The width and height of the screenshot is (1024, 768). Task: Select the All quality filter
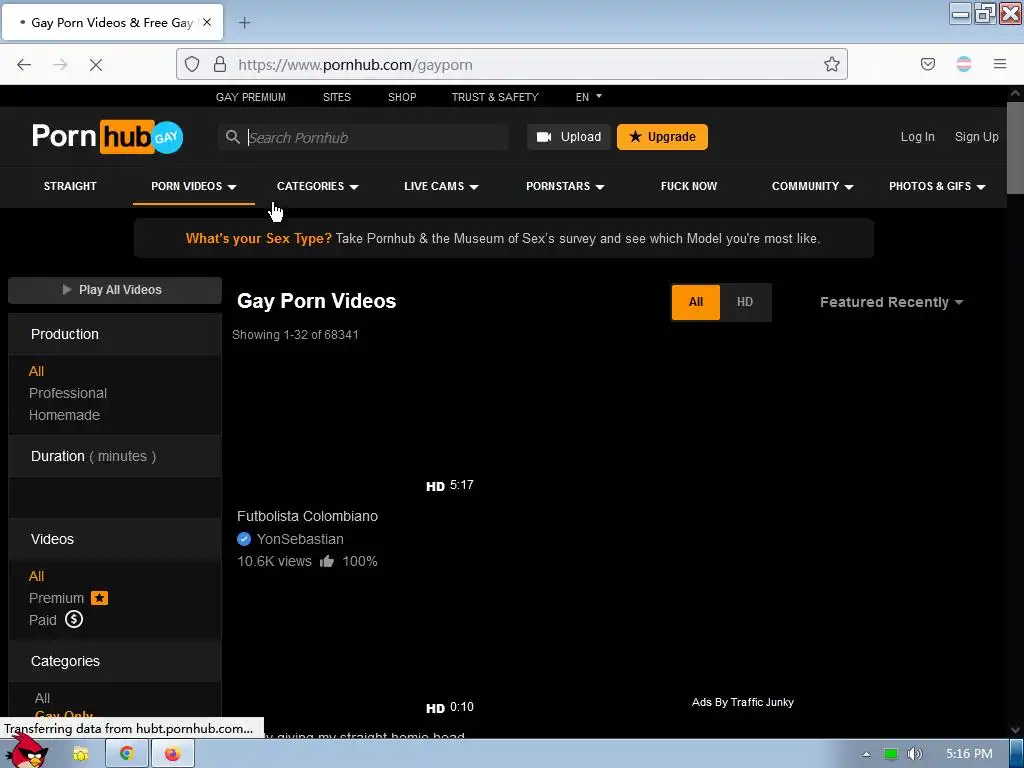(696, 302)
